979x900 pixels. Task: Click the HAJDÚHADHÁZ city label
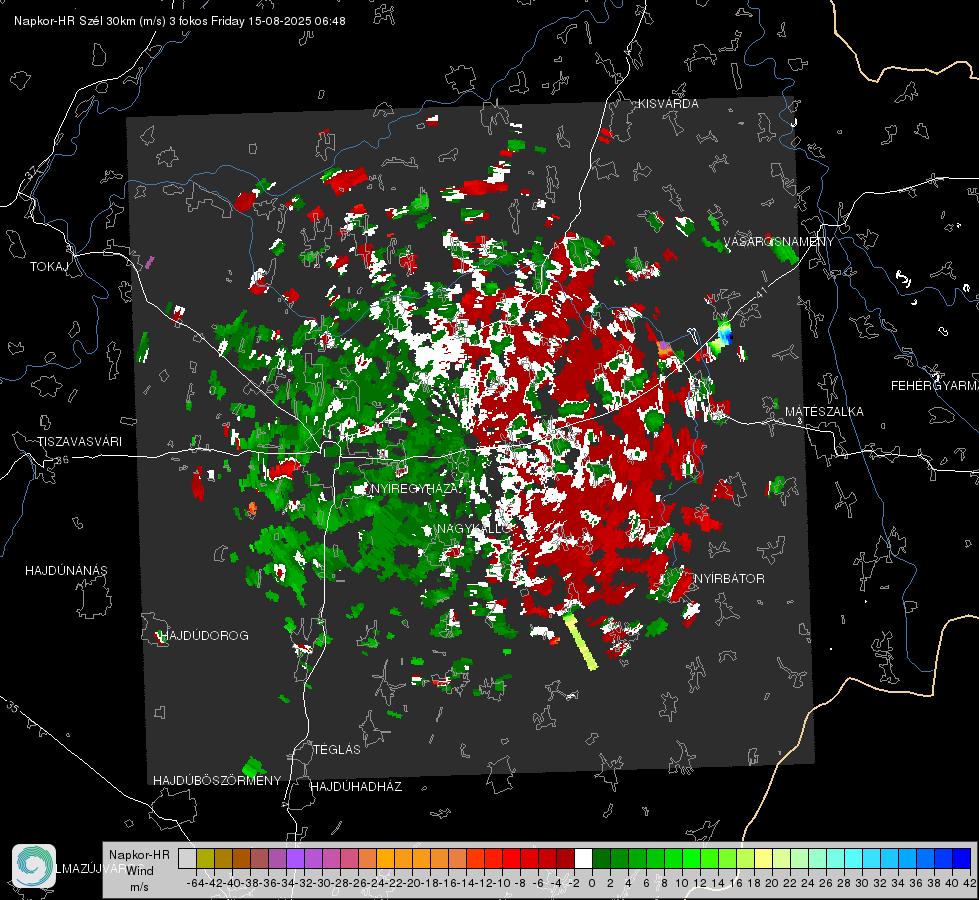pyautogui.click(x=356, y=787)
